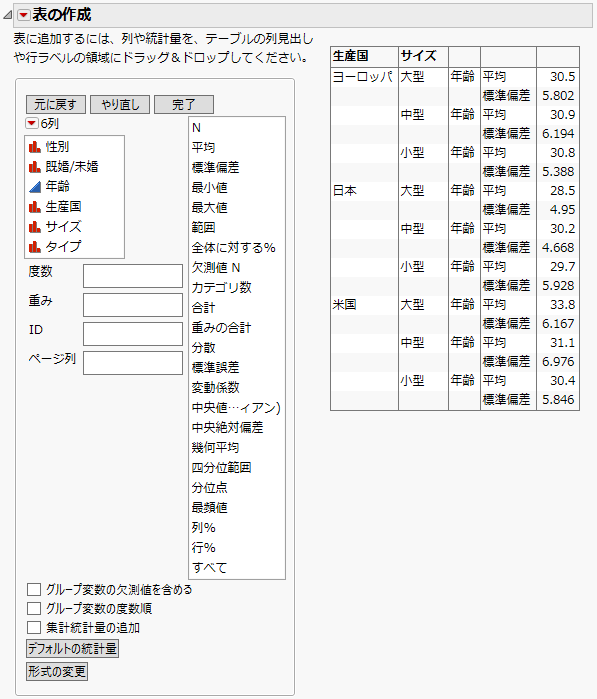Enable グループ変数の度数順 checkbox

coord(34,609)
